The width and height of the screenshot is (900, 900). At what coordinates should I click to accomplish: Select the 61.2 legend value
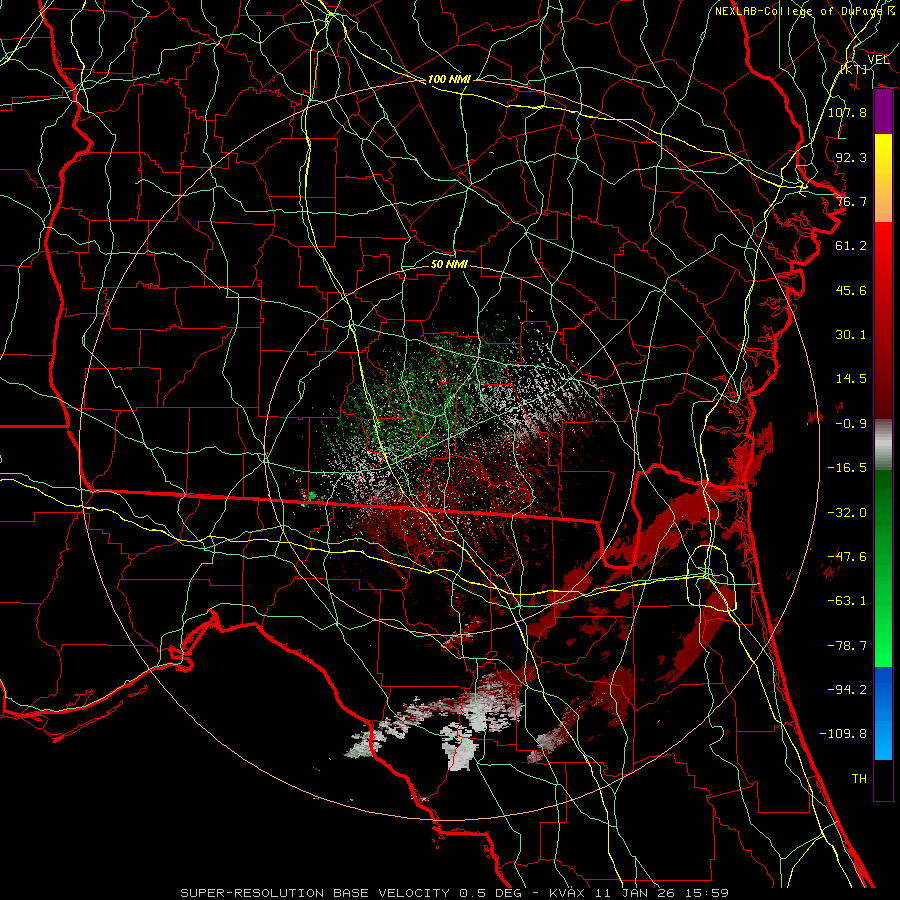pos(851,246)
